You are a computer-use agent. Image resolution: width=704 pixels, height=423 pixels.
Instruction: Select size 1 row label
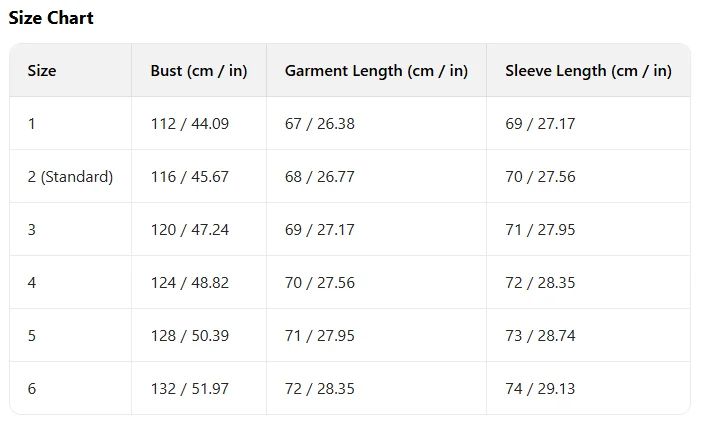click(32, 124)
